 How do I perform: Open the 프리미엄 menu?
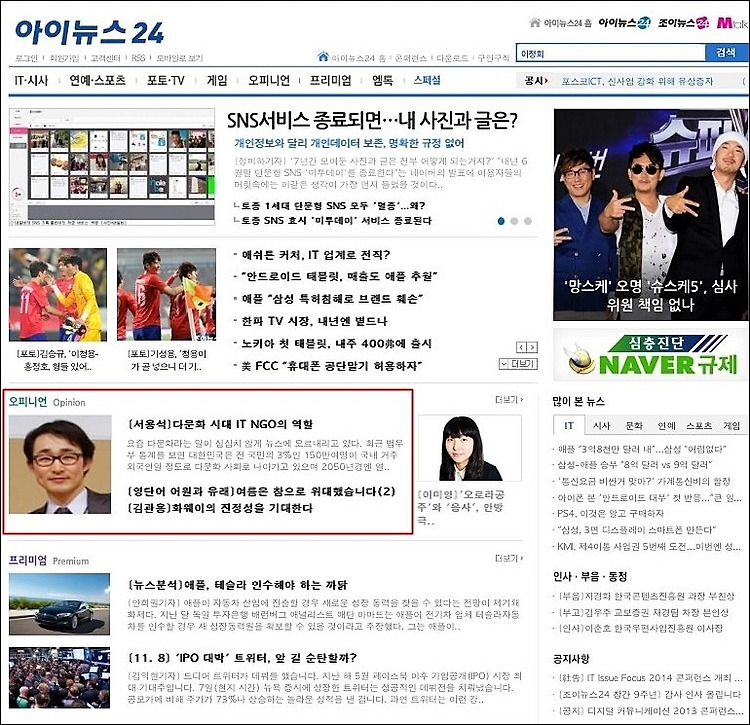(x=331, y=80)
